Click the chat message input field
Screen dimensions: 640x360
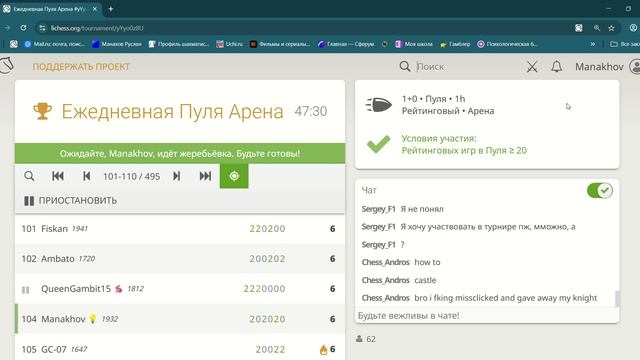point(487,316)
